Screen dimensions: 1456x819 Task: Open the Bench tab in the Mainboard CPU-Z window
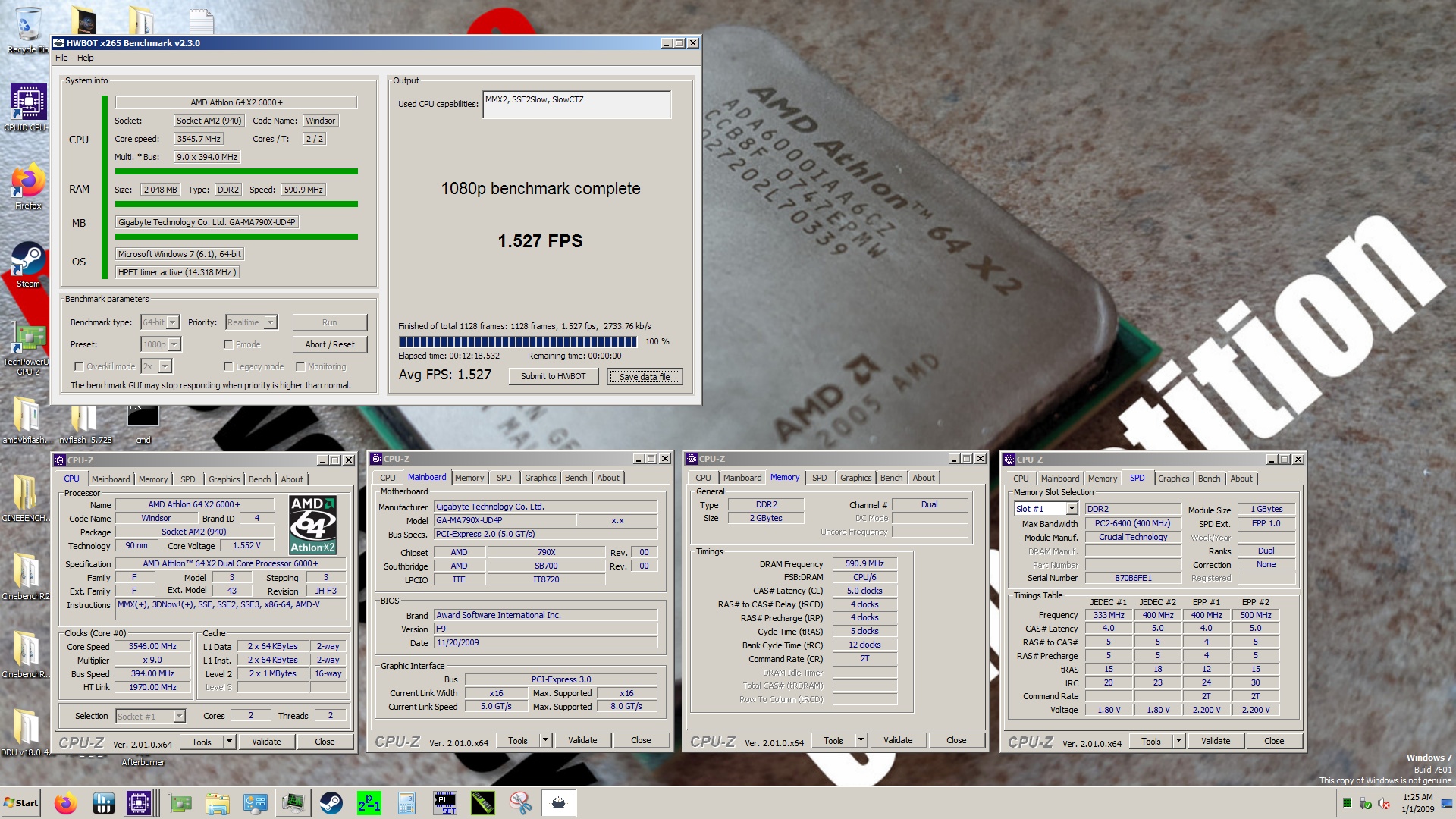[576, 478]
